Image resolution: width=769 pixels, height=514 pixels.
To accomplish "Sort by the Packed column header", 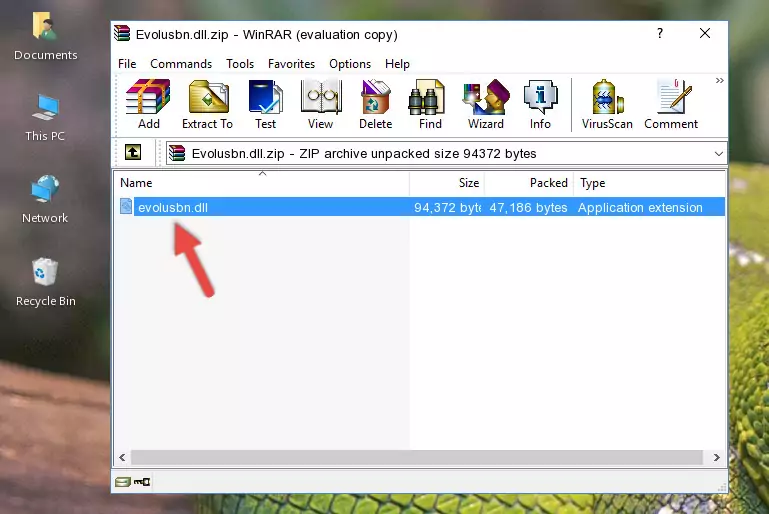I will [529, 183].
